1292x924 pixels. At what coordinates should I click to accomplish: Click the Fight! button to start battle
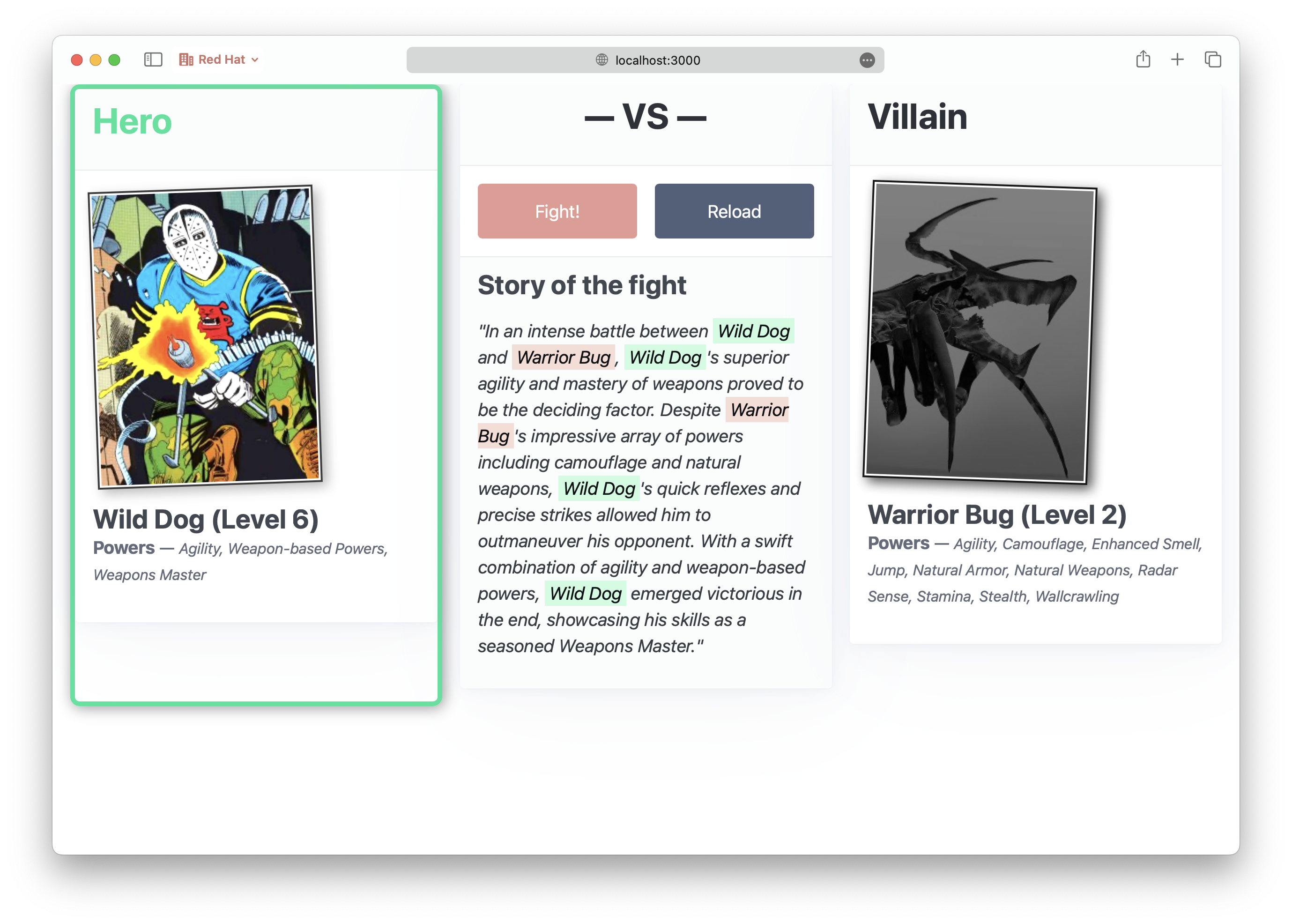557,211
